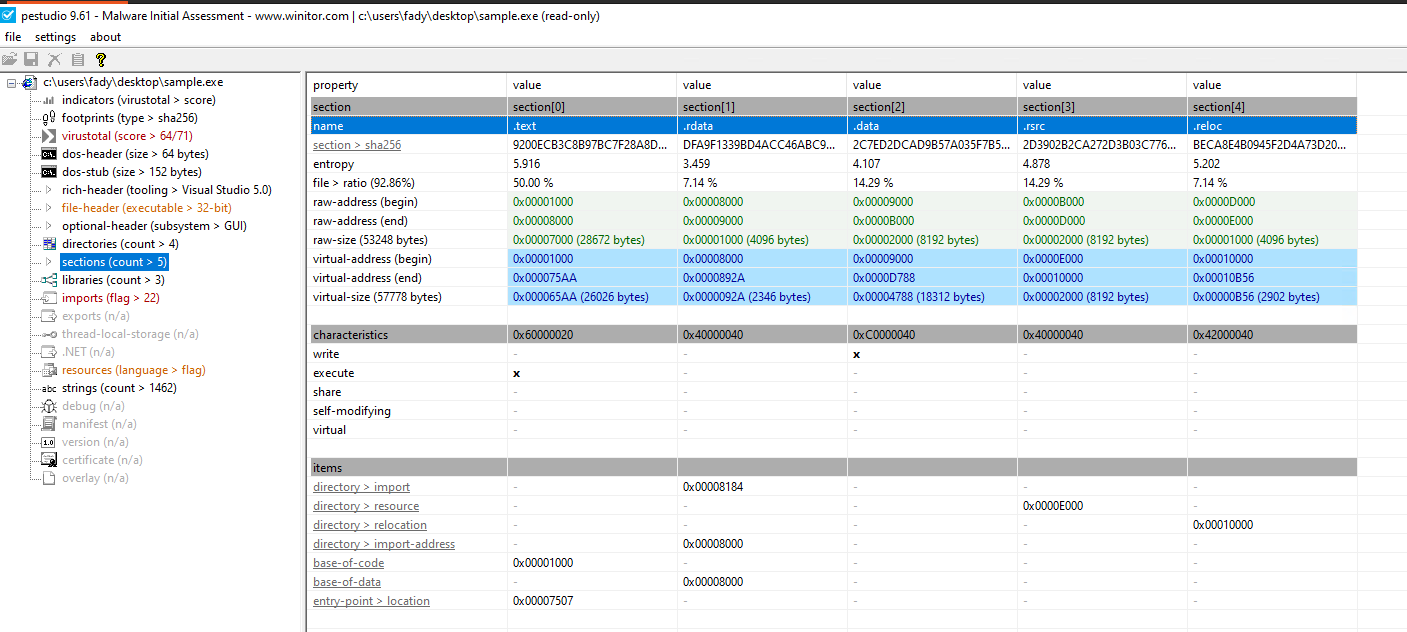This screenshot has height=632, width=1407.
Task: Select resources (language > flag) node
Action: 133,370
